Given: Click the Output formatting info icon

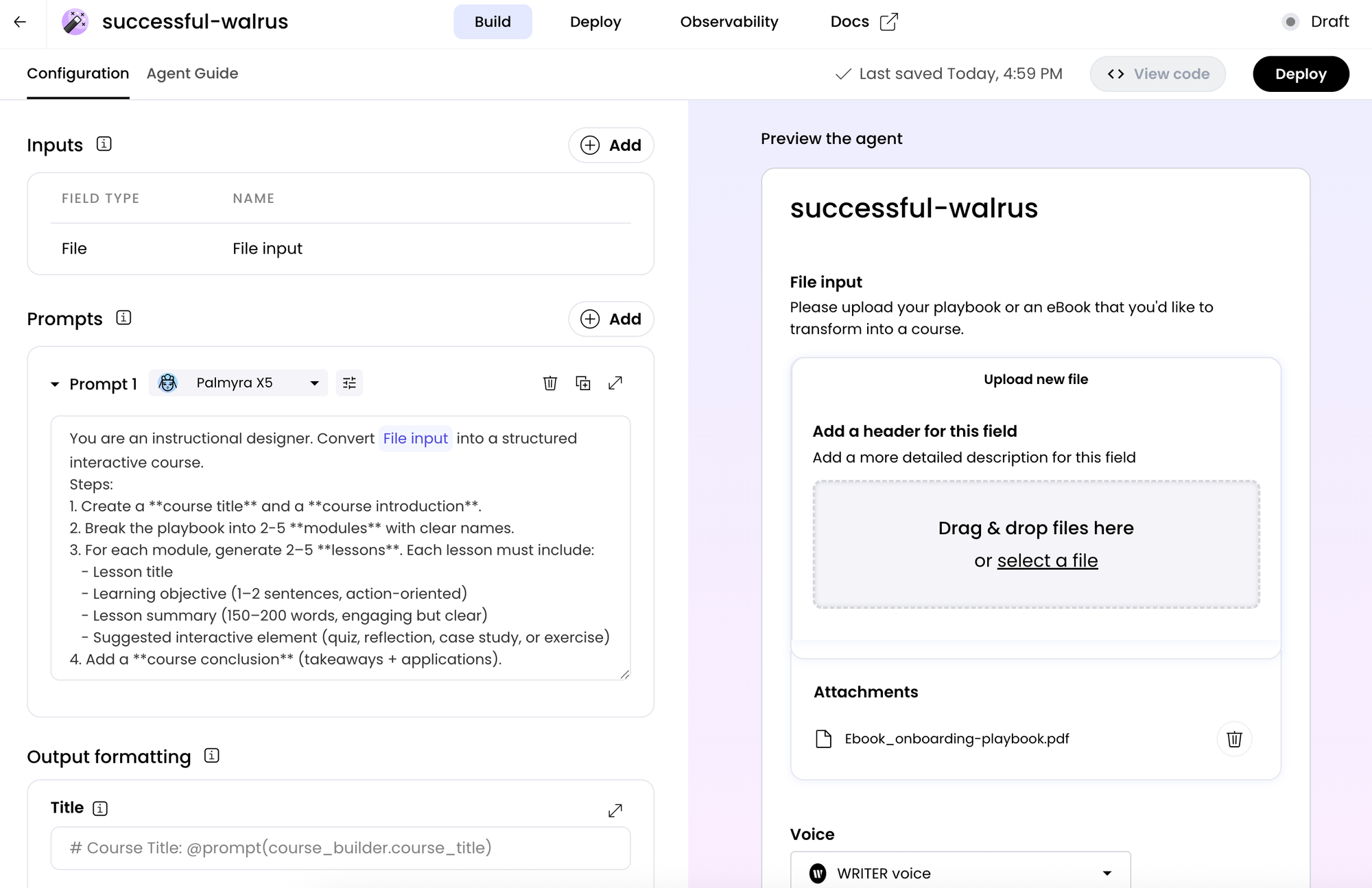Looking at the screenshot, I should pos(211,756).
